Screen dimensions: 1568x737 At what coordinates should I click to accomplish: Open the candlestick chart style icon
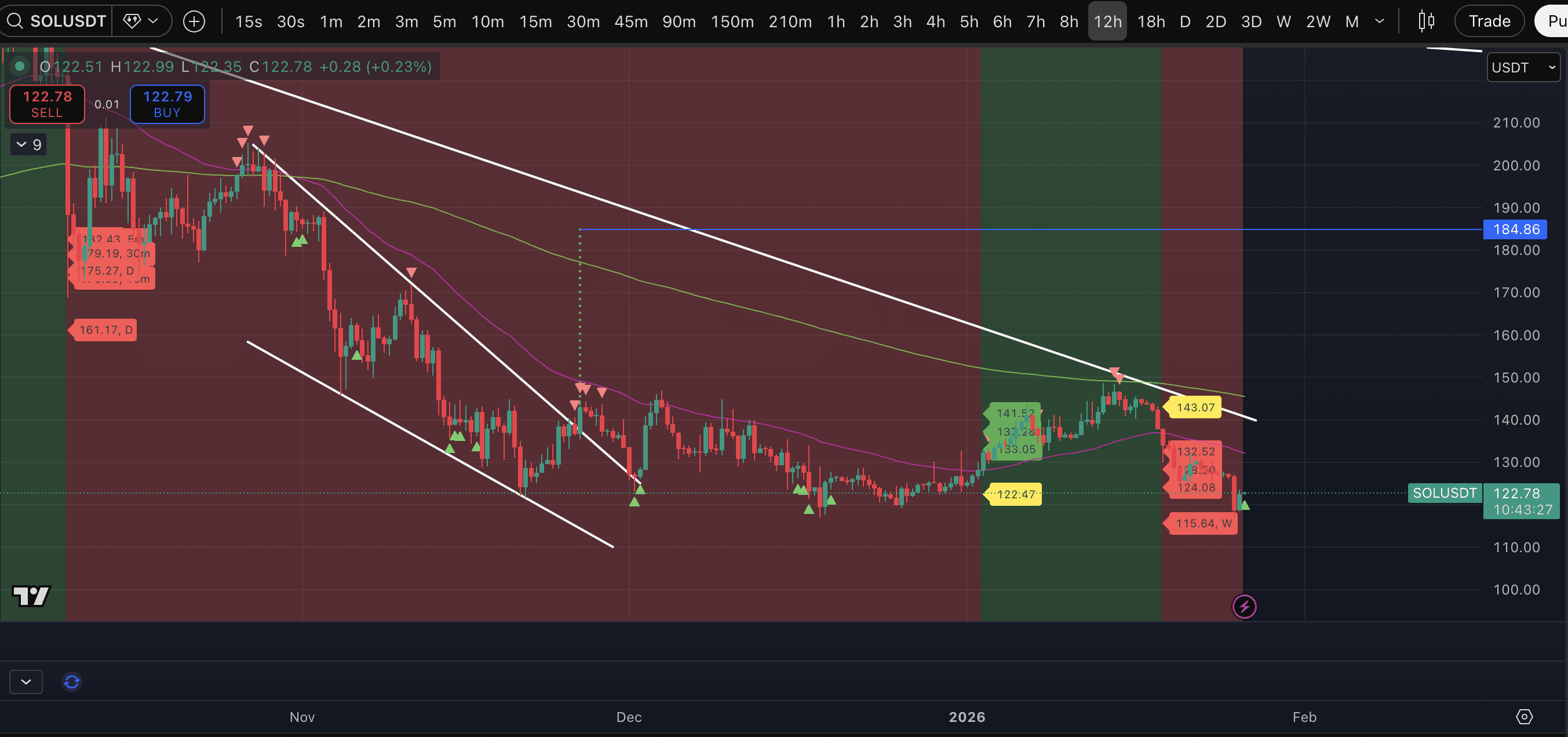(x=1425, y=21)
